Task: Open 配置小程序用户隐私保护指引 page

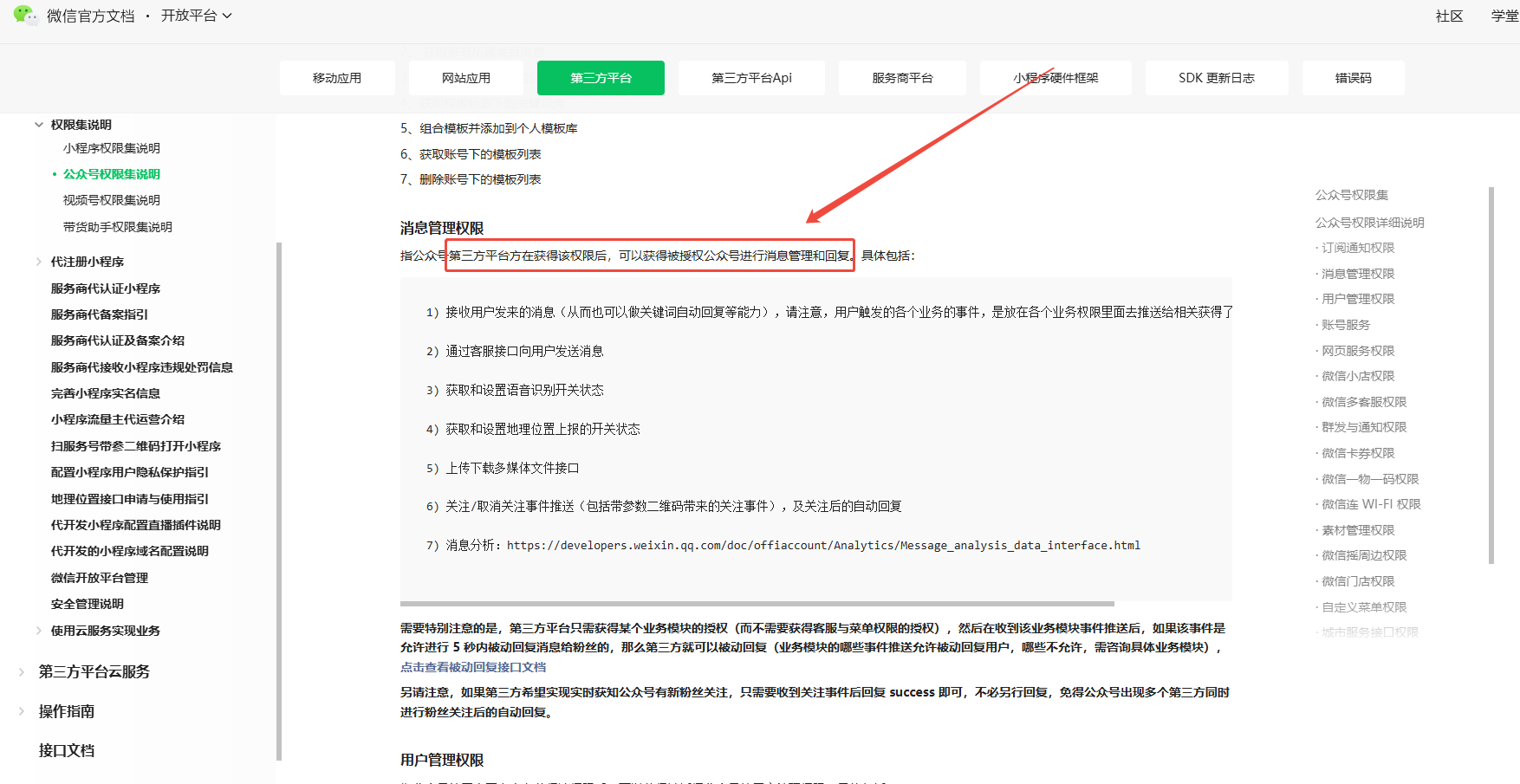Action: (130, 472)
